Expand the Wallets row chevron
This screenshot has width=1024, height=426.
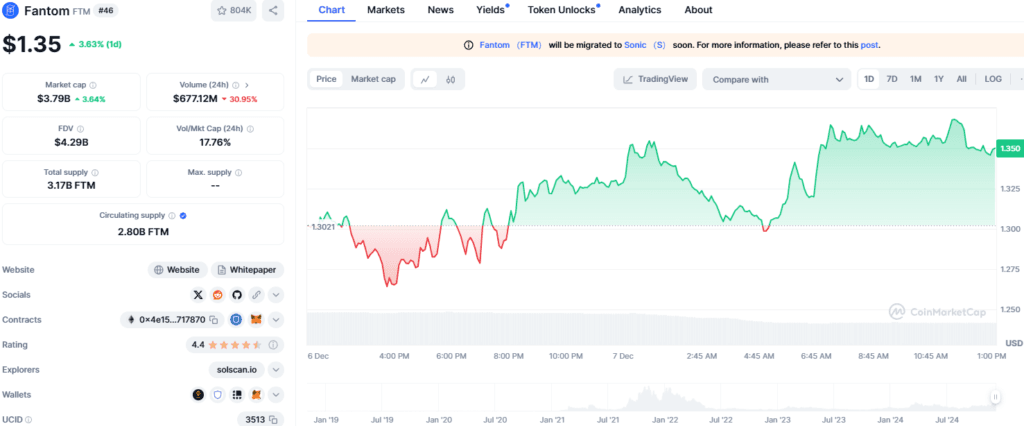pos(276,395)
